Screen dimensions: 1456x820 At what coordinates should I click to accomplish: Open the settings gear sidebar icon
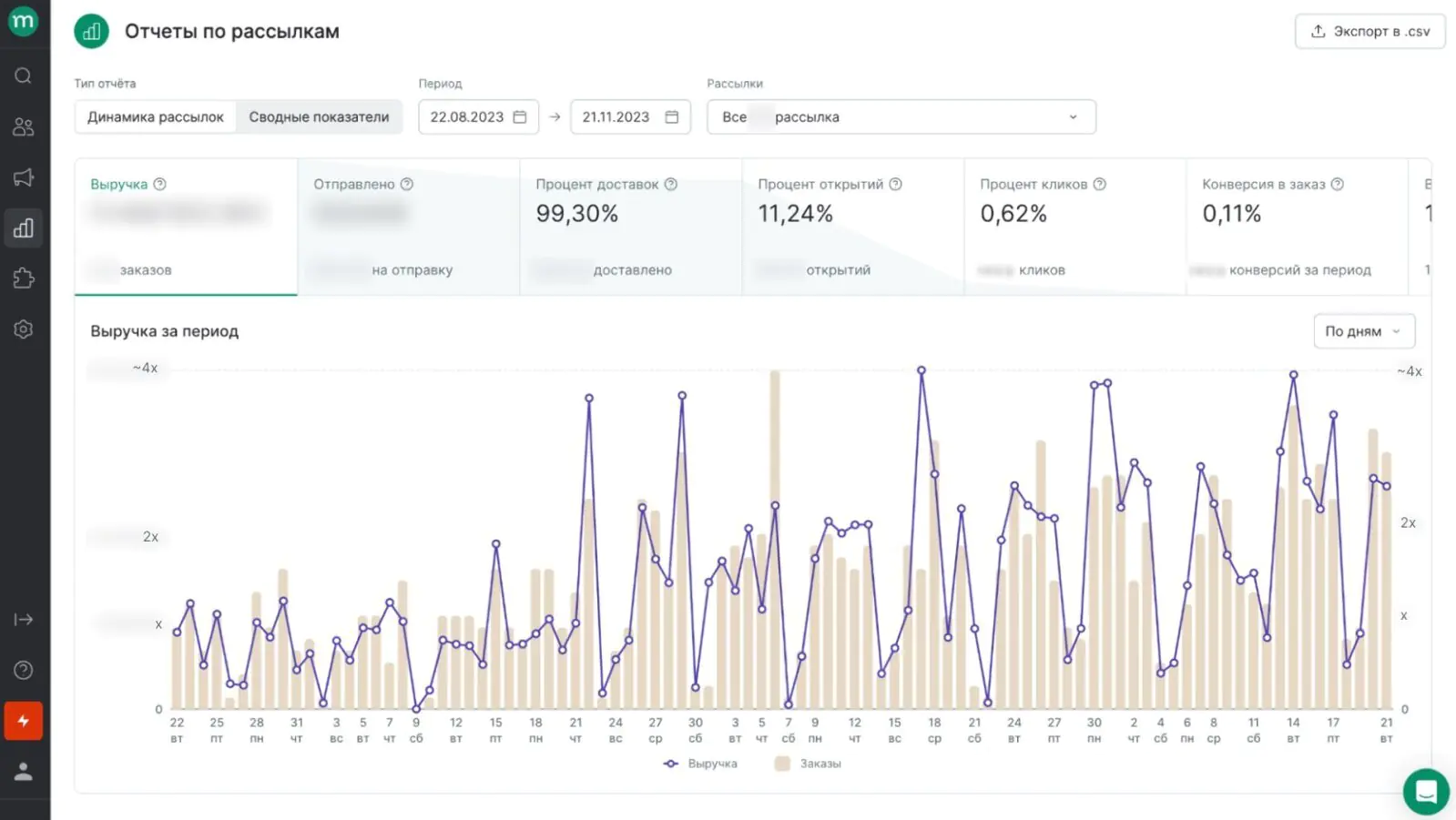click(x=24, y=329)
